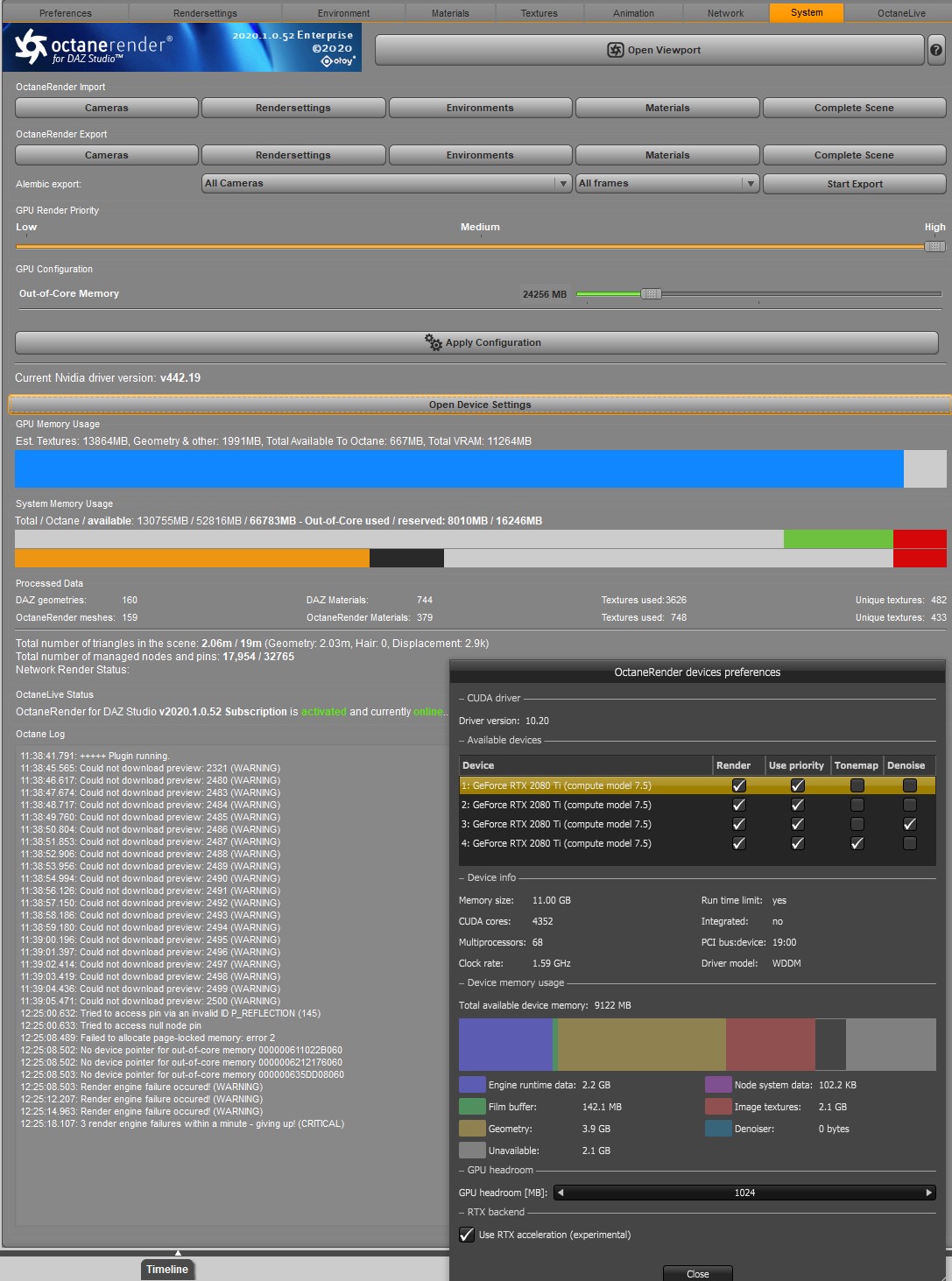Toggle Use priority checkbox for device 4

[x=797, y=843]
